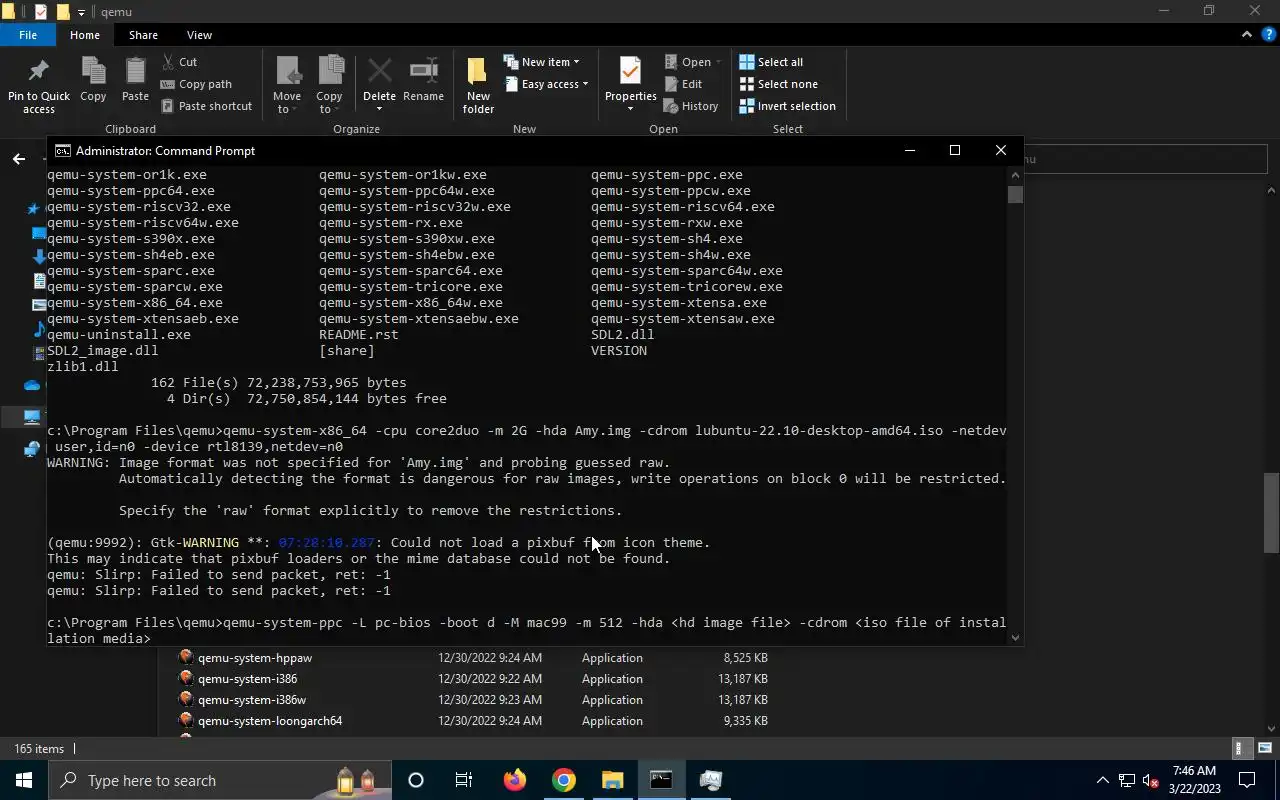The image size is (1280, 800).
Task: Switch to the View ribbon tab
Action: (x=199, y=35)
